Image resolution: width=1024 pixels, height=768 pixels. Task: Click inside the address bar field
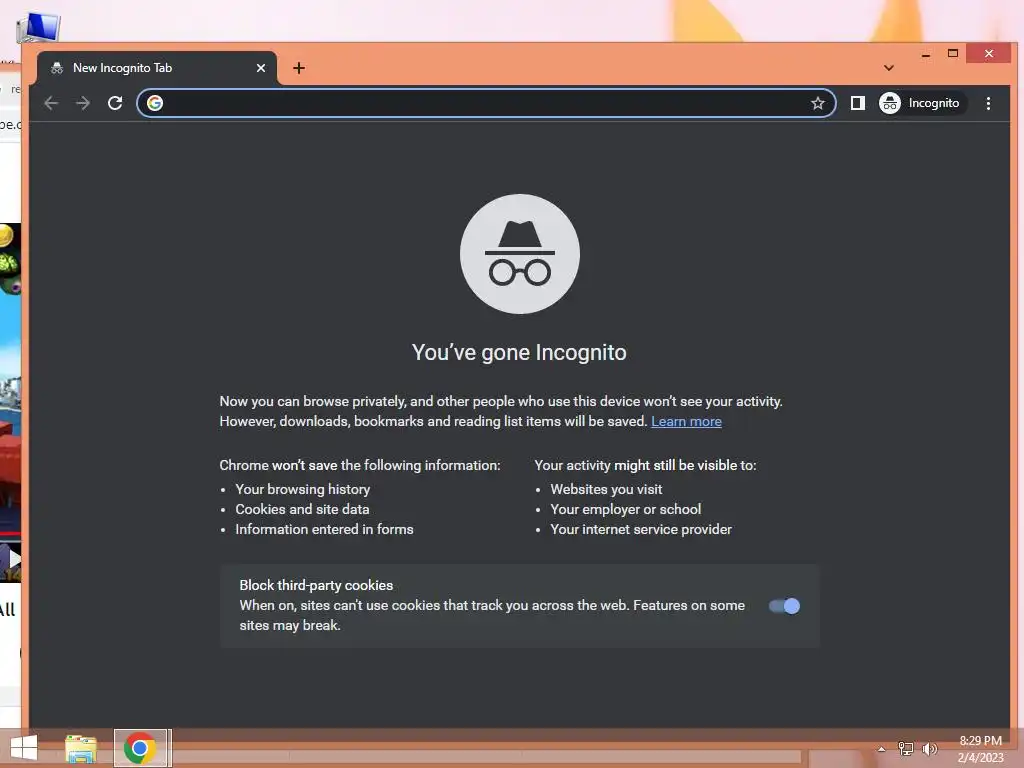point(486,103)
